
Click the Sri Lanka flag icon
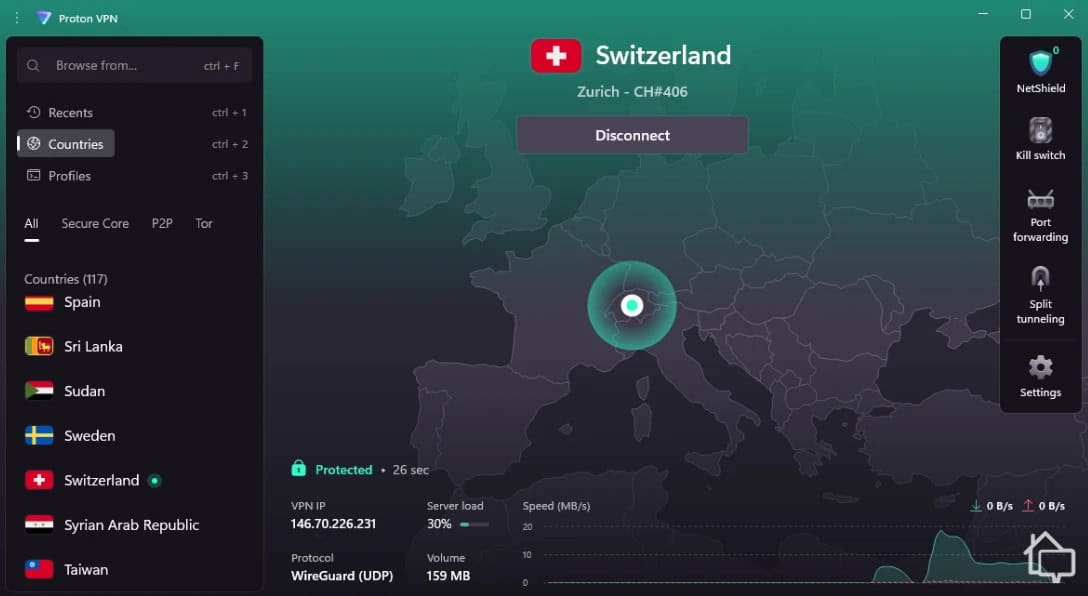coord(39,346)
